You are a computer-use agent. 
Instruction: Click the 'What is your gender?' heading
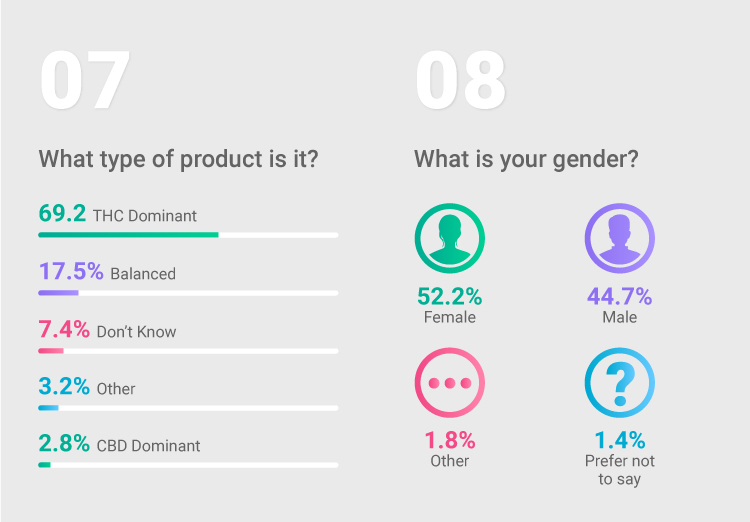point(526,159)
